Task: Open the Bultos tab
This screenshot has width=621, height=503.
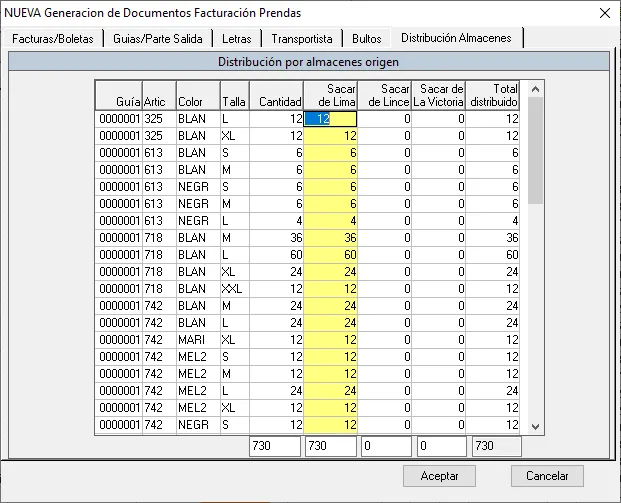Action: click(367, 39)
